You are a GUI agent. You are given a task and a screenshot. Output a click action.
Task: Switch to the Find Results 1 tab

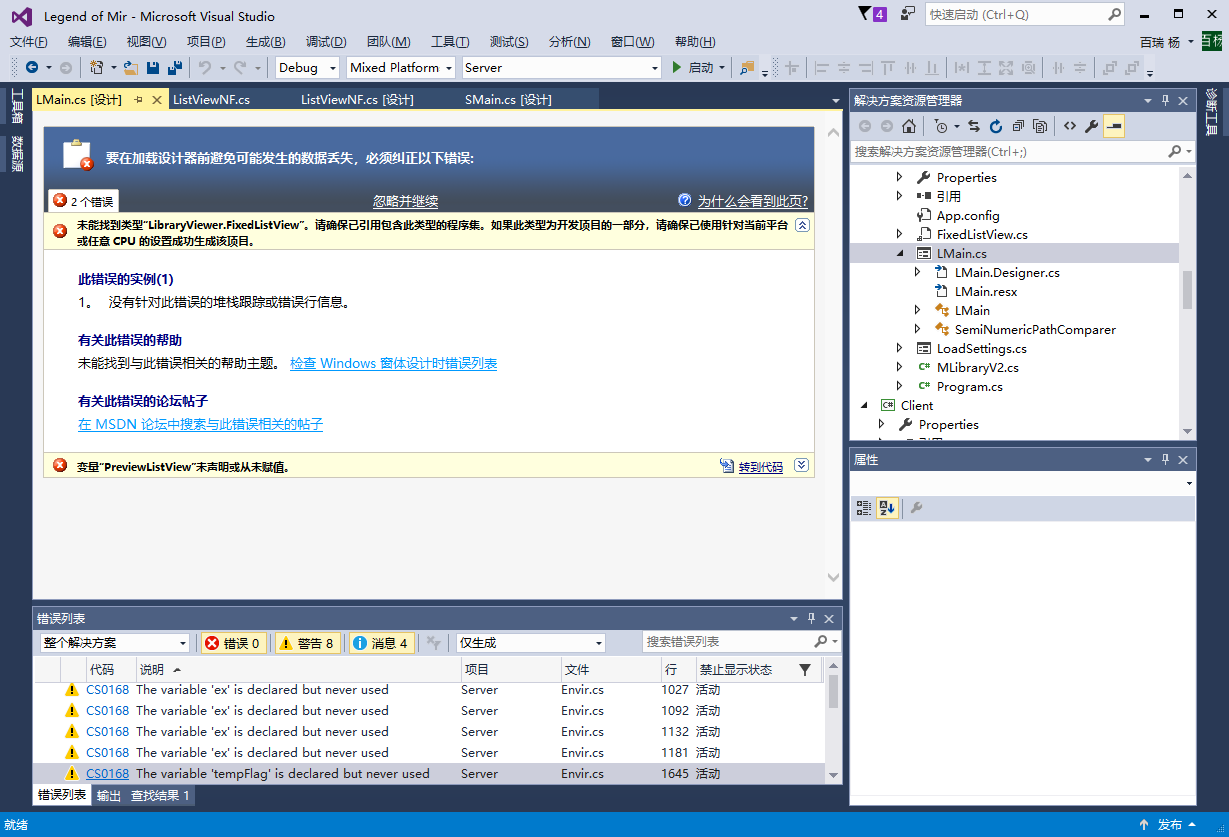tap(159, 796)
